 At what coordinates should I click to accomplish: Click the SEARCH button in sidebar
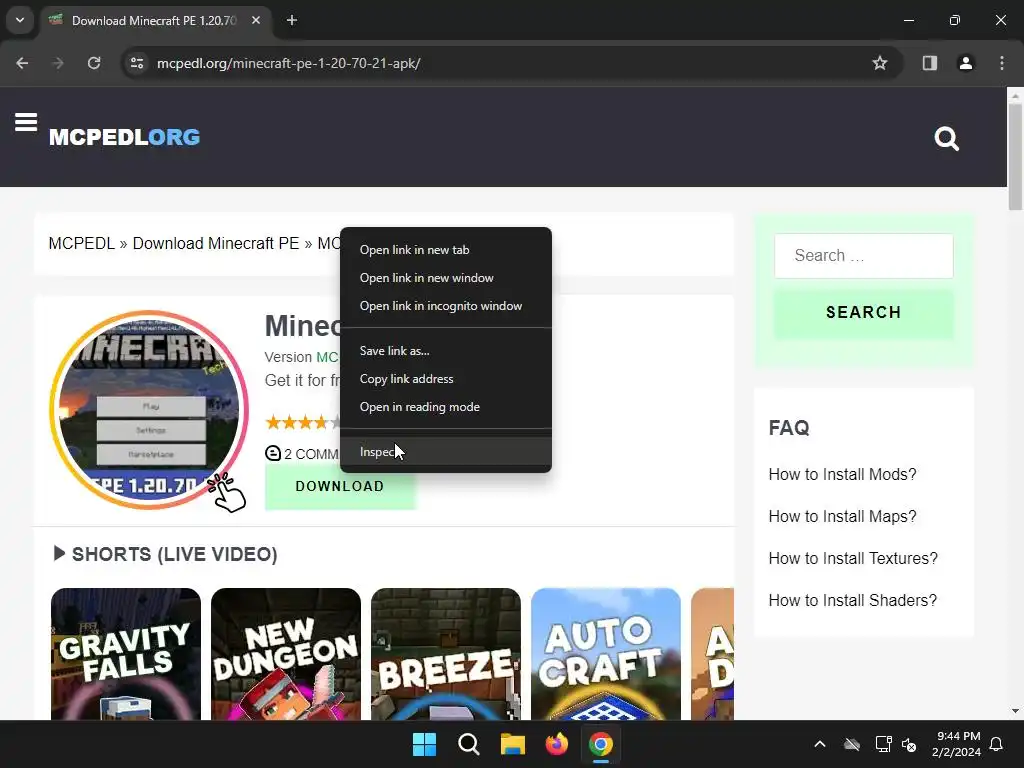(x=863, y=313)
